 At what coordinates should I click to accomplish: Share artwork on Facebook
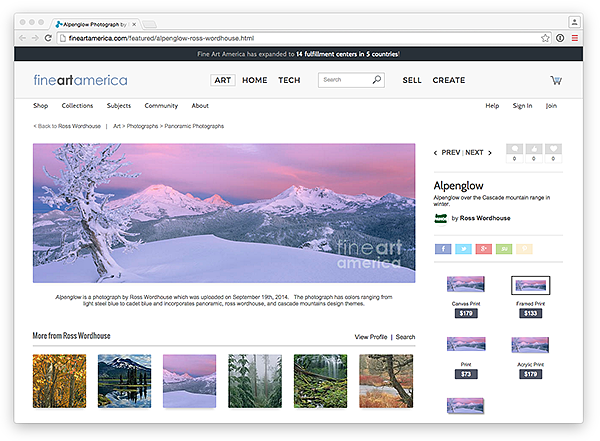[443, 248]
